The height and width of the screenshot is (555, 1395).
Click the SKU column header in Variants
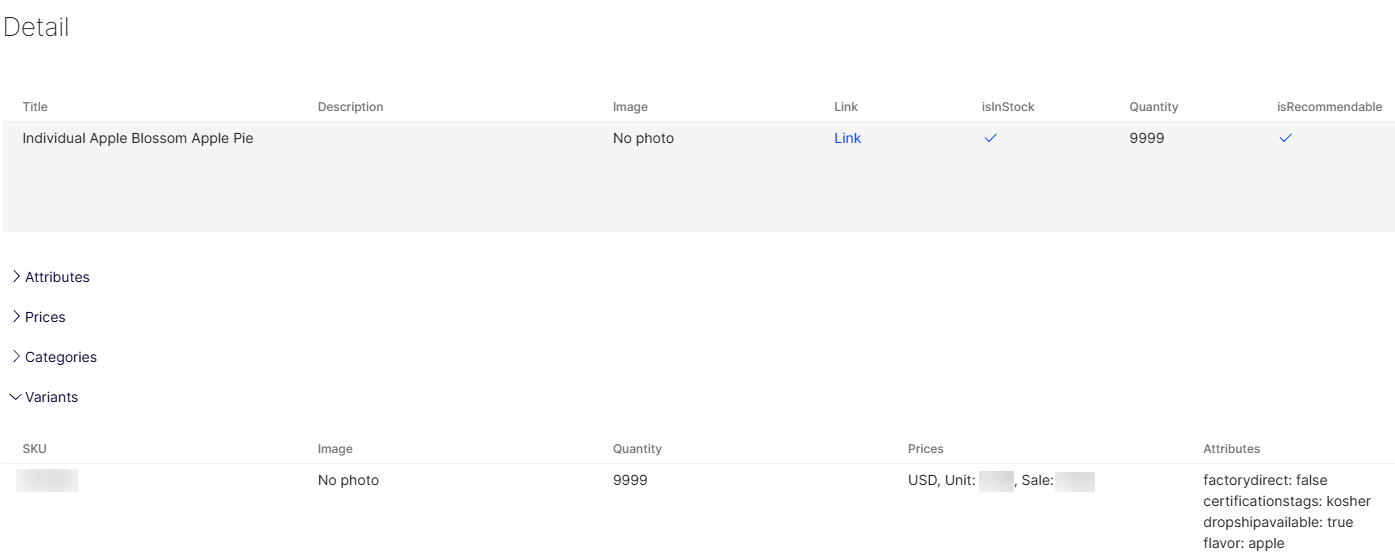pyautogui.click(x=34, y=449)
